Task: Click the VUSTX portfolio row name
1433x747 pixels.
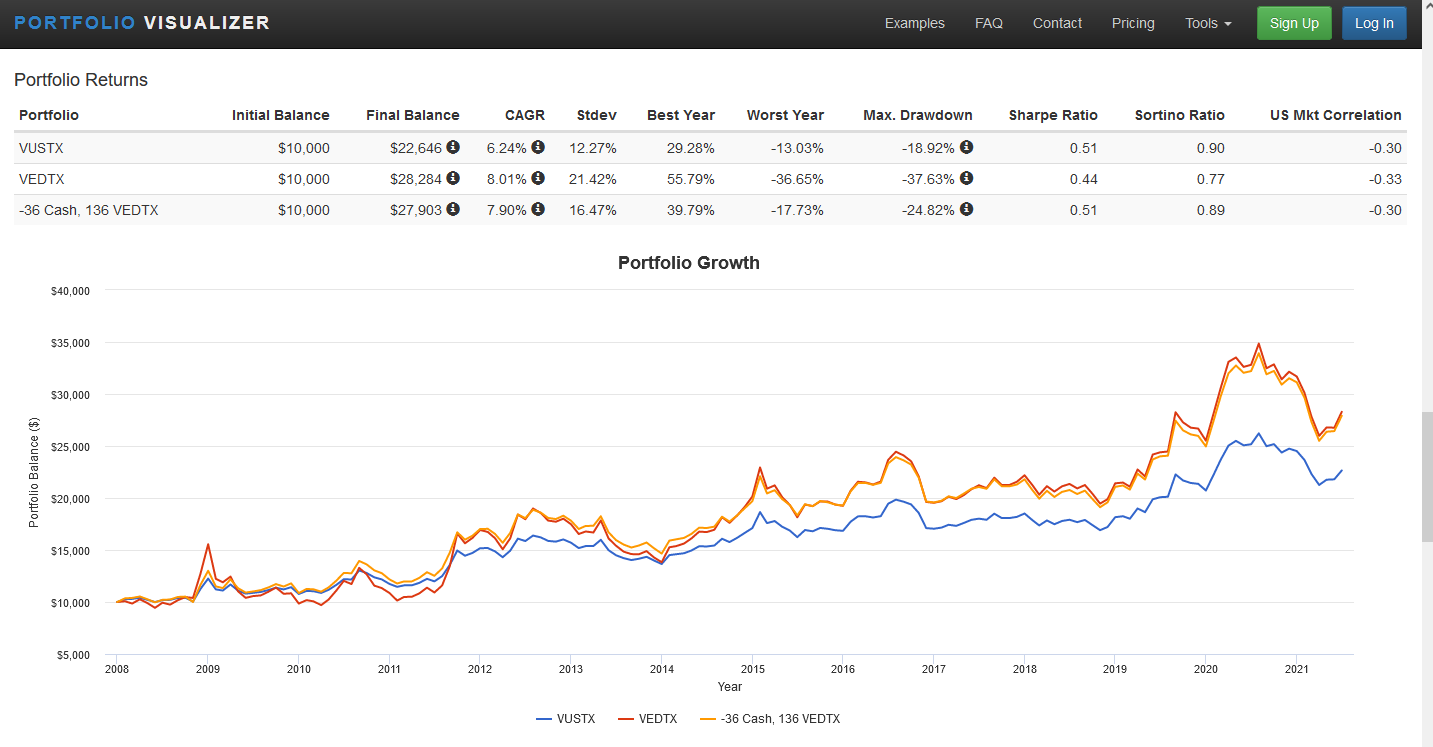Action: (39, 148)
